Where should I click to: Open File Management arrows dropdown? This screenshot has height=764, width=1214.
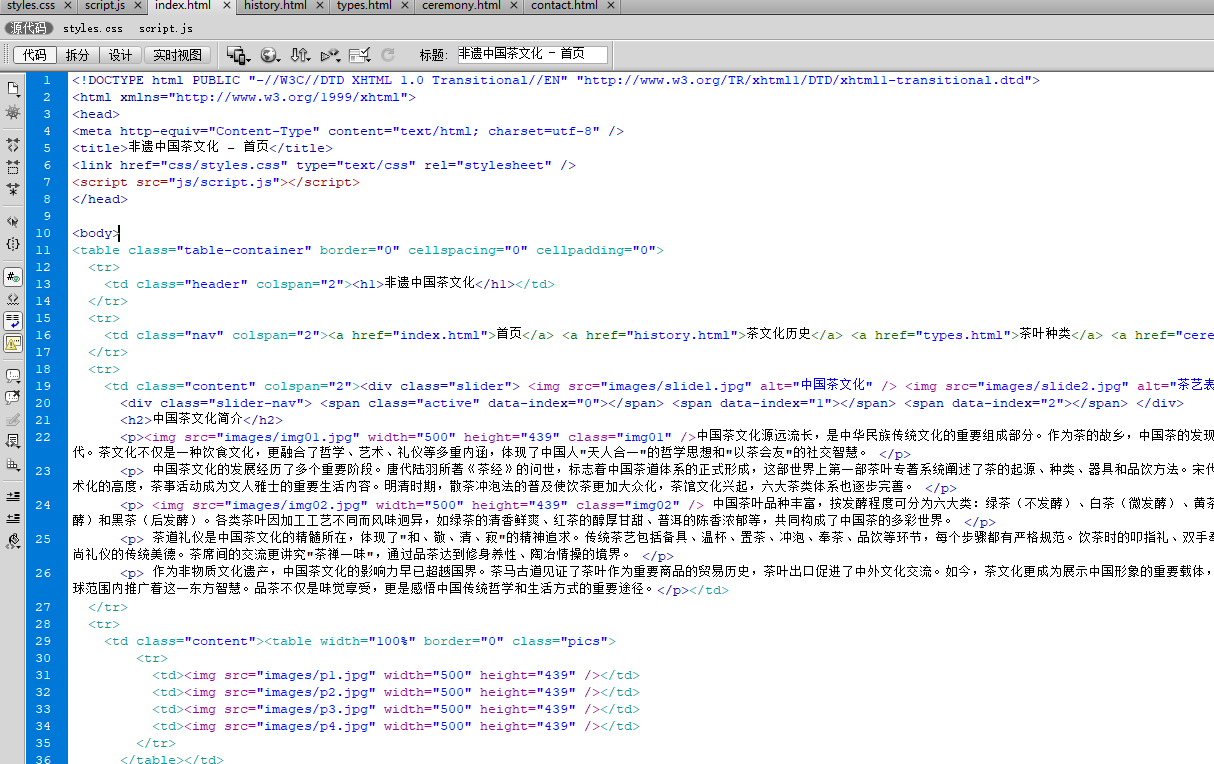click(300, 55)
